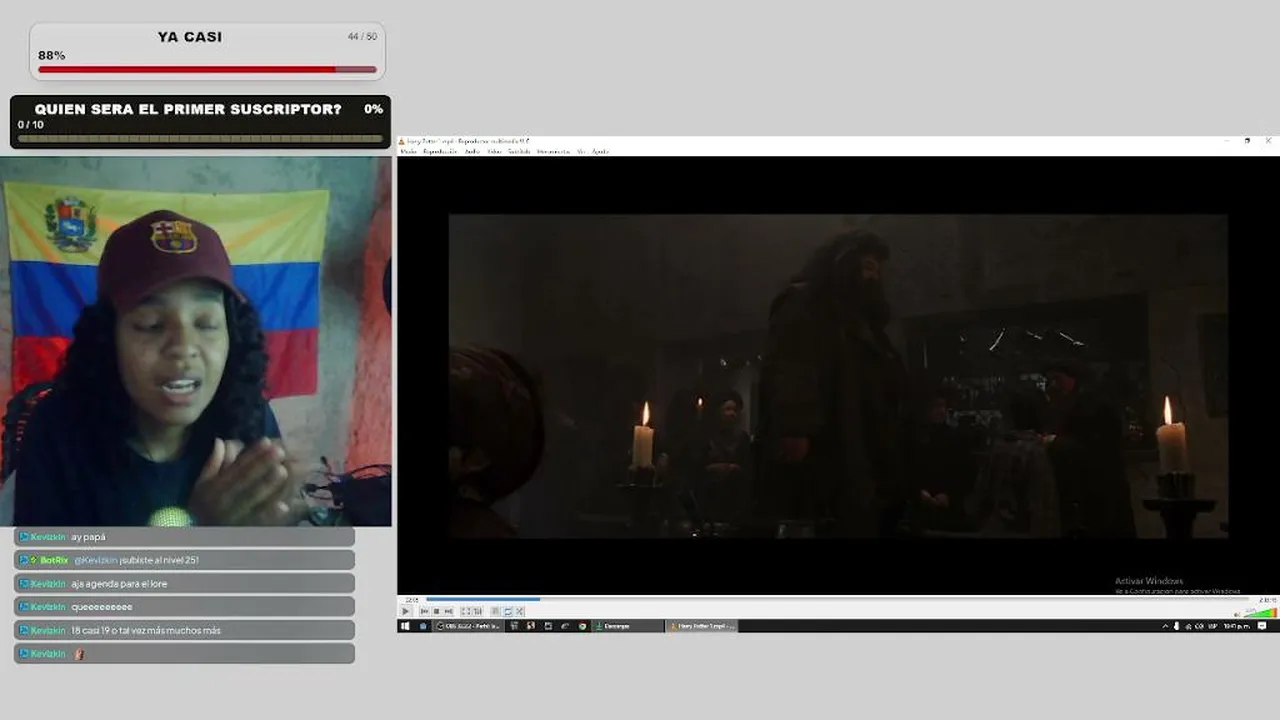Click the streamer webcam feed
1280x720 pixels.
tap(196, 342)
